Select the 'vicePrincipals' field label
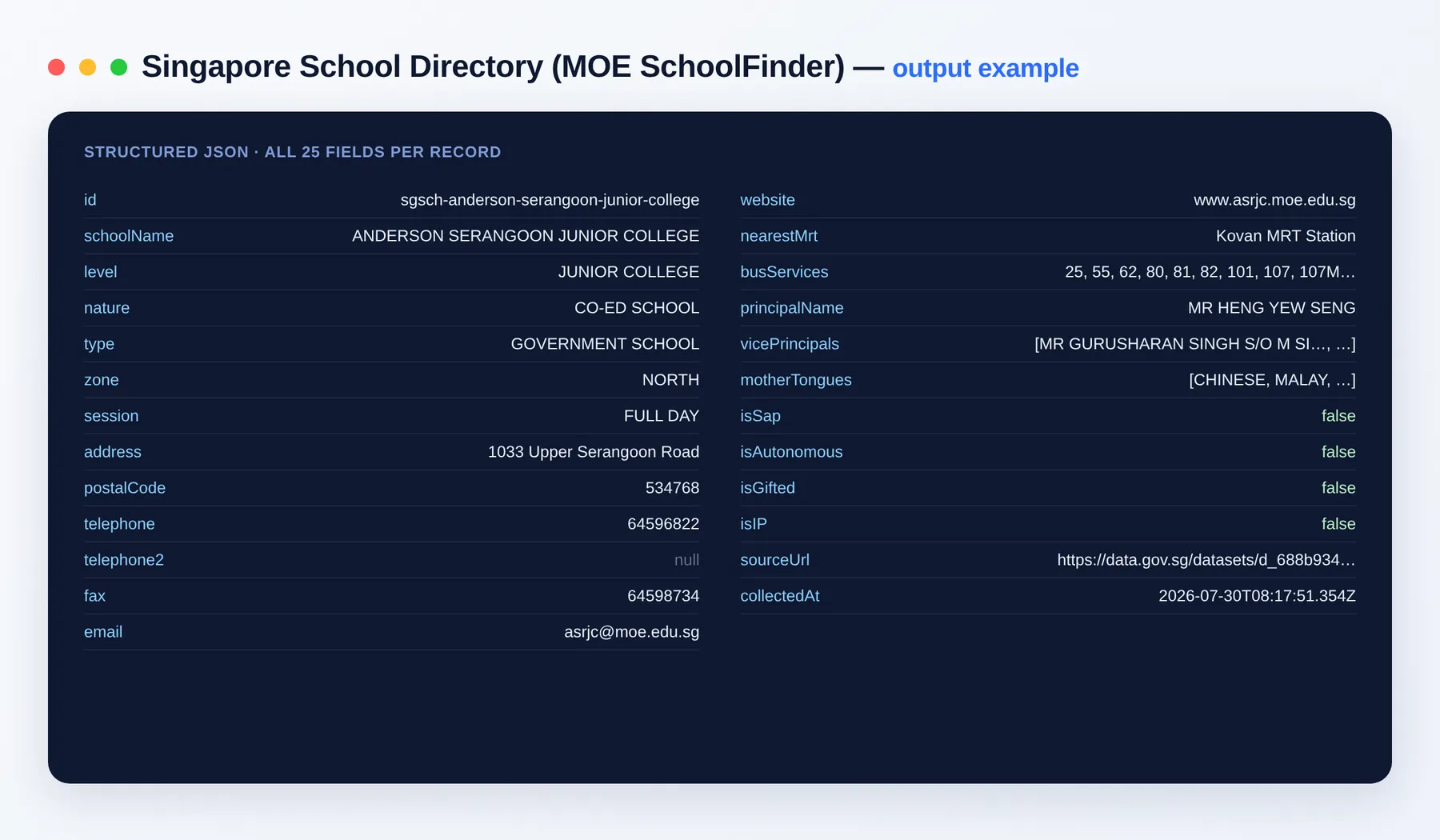 pos(790,344)
